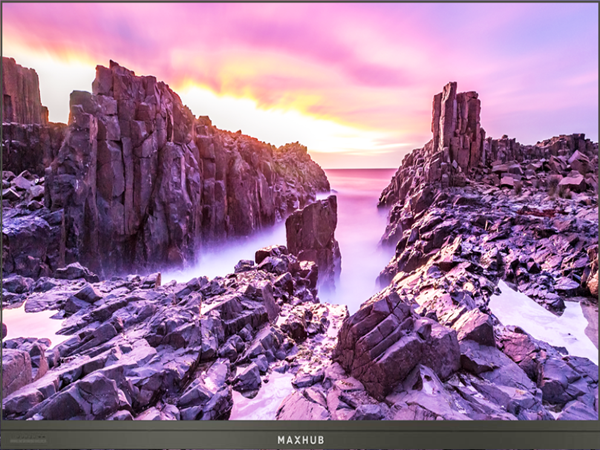Click the ocean horizon line at the center
Image resolution: width=600 pixels, height=450 pixels.
click(x=358, y=169)
